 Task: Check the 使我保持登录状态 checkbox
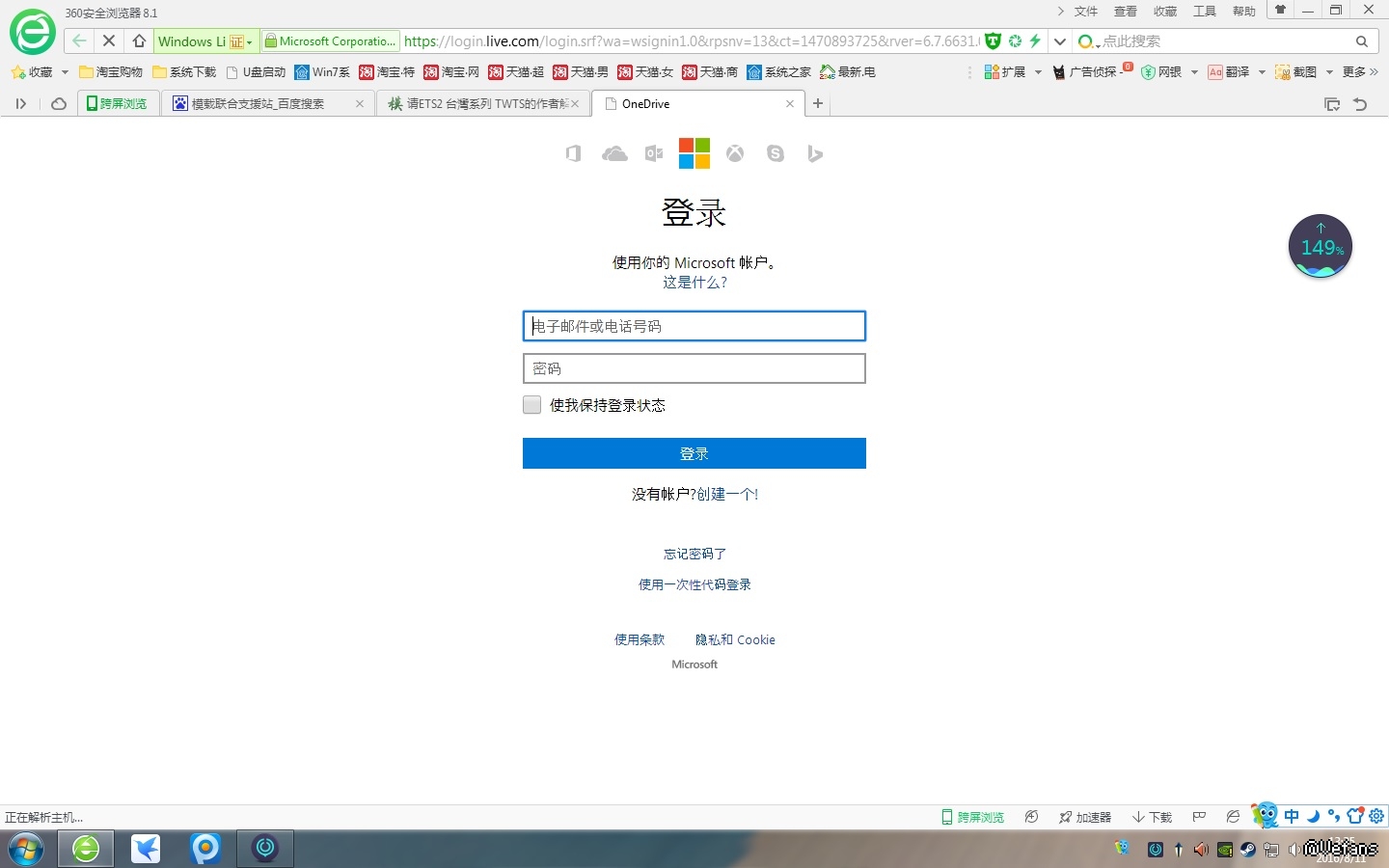(x=532, y=405)
